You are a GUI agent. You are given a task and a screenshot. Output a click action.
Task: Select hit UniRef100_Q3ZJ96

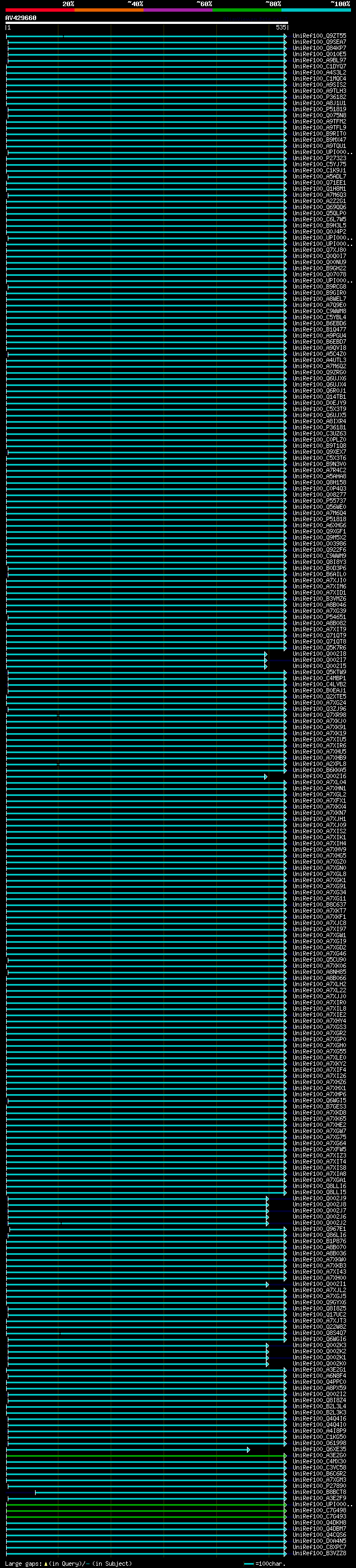point(319,709)
